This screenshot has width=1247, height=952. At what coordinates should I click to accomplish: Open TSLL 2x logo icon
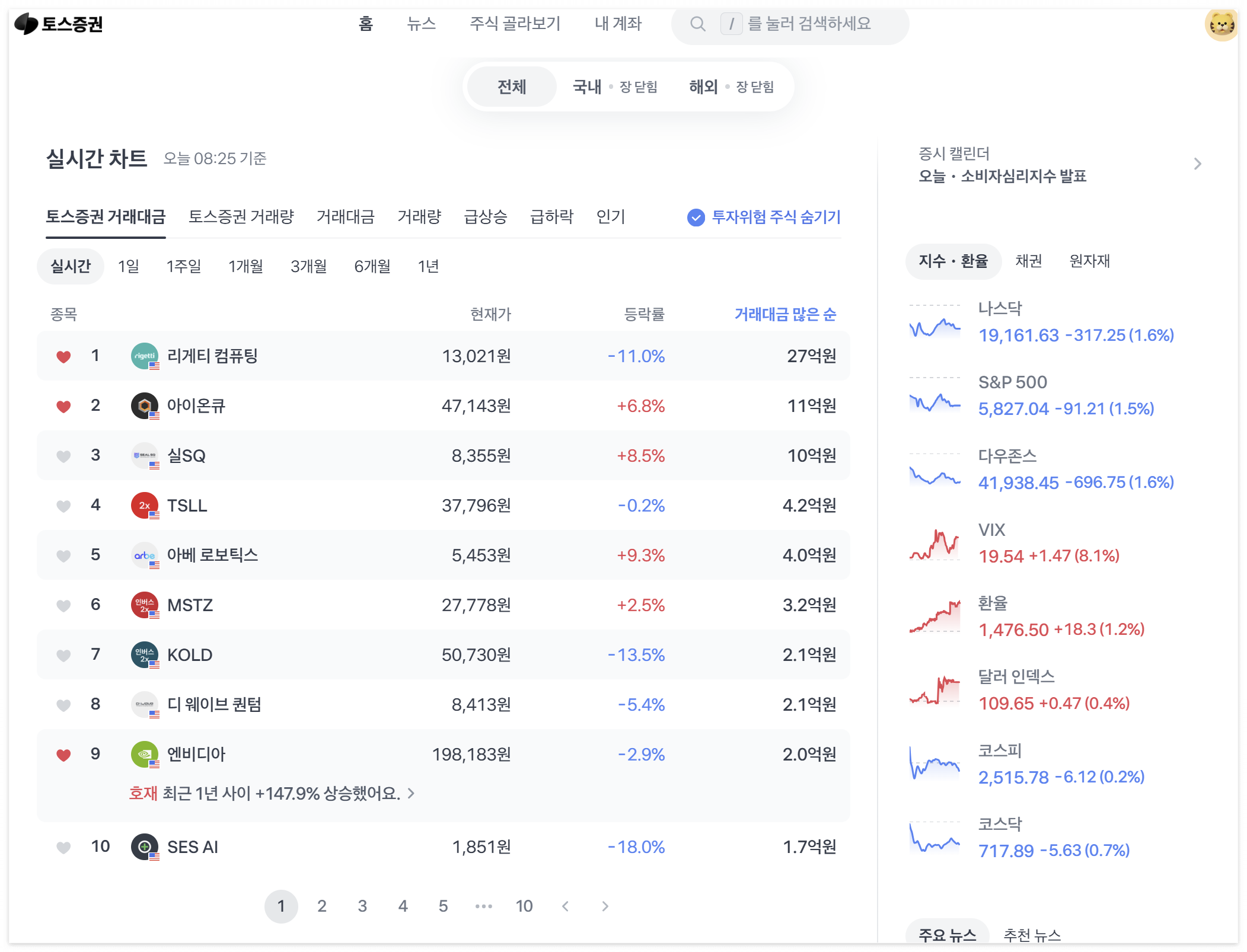145,505
